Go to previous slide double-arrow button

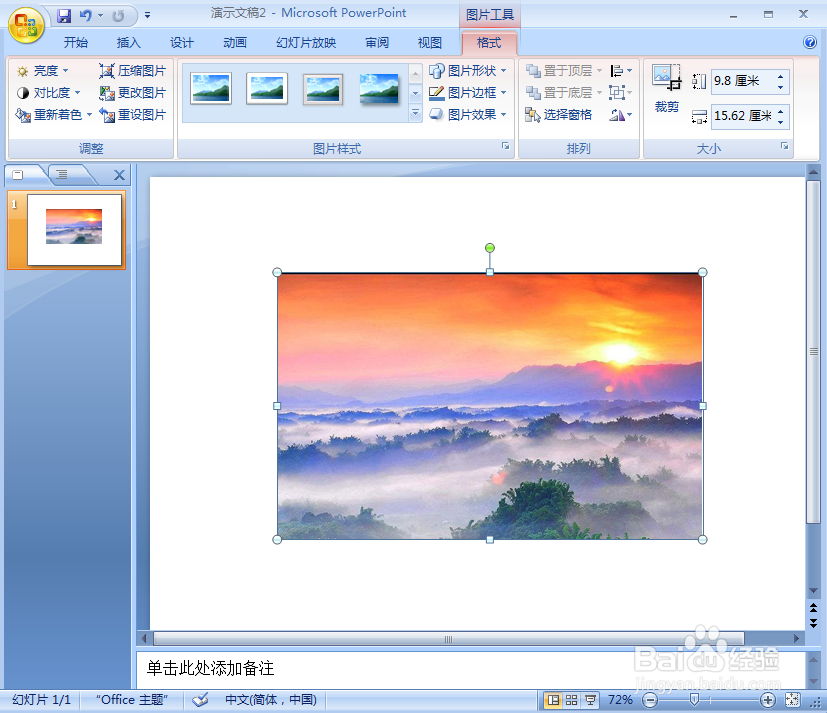813,607
